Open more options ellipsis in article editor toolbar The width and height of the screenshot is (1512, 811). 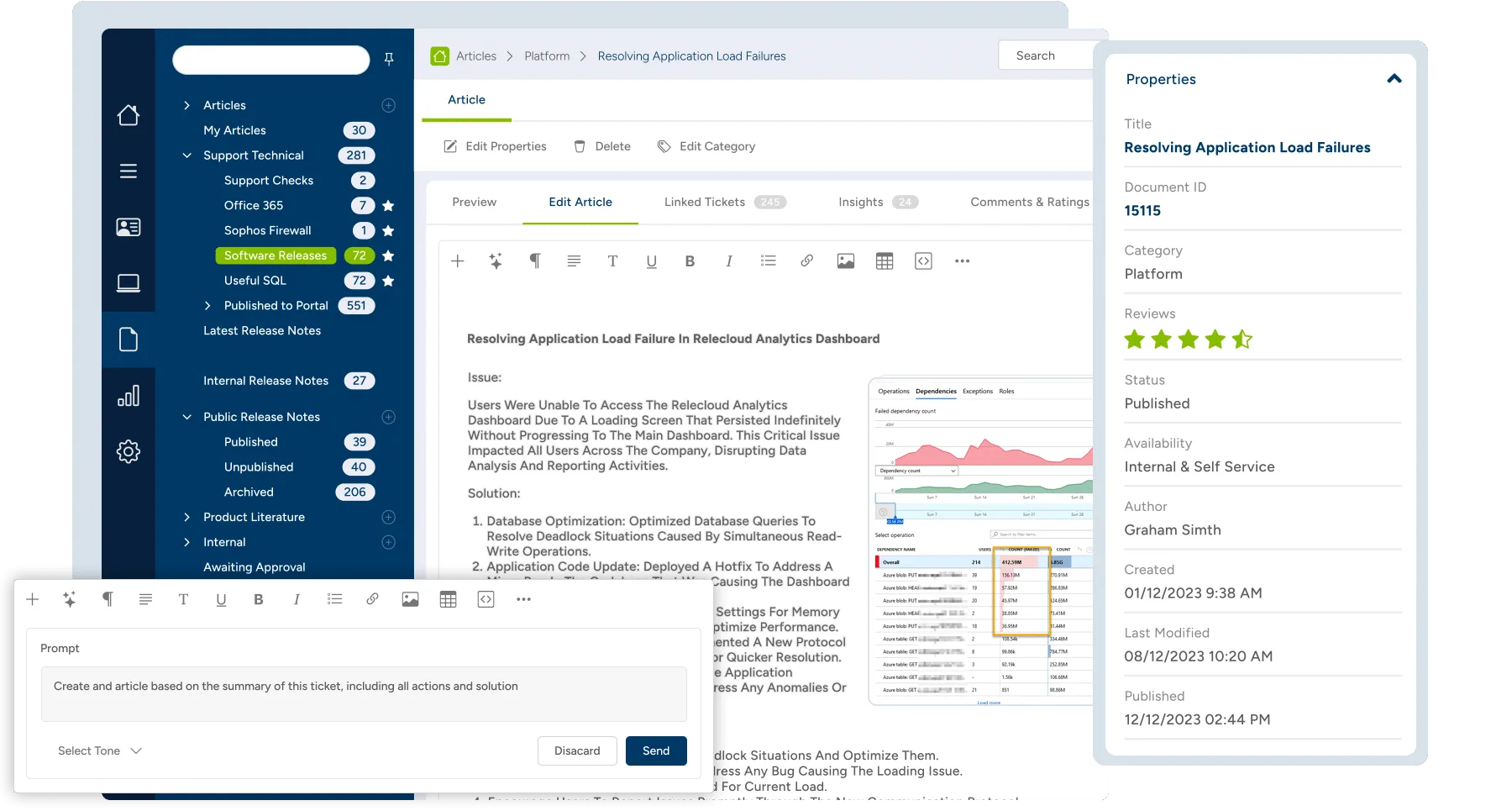[x=963, y=261]
